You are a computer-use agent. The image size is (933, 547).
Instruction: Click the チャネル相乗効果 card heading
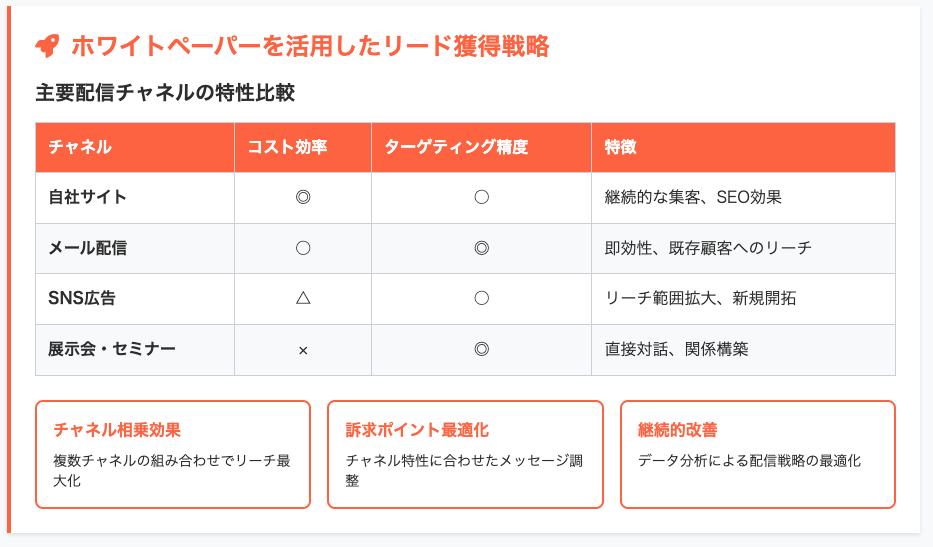[117, 430]
